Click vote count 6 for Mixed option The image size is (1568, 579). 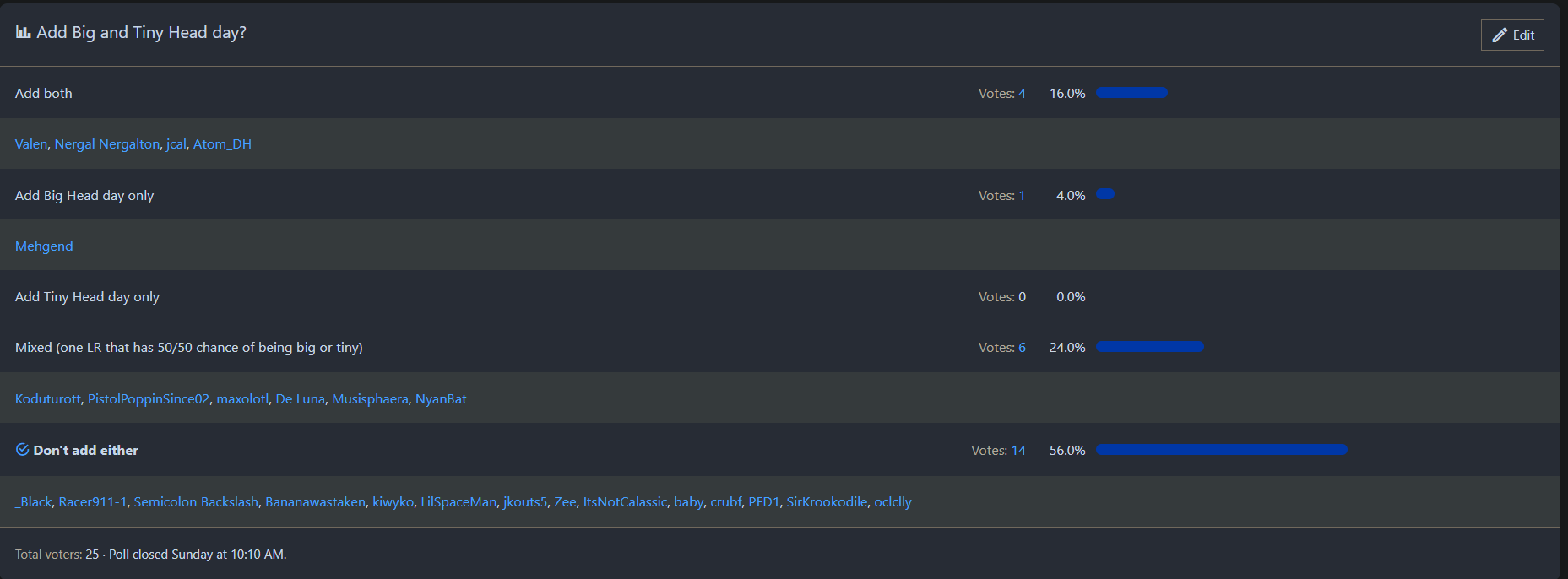(1022, 348)
